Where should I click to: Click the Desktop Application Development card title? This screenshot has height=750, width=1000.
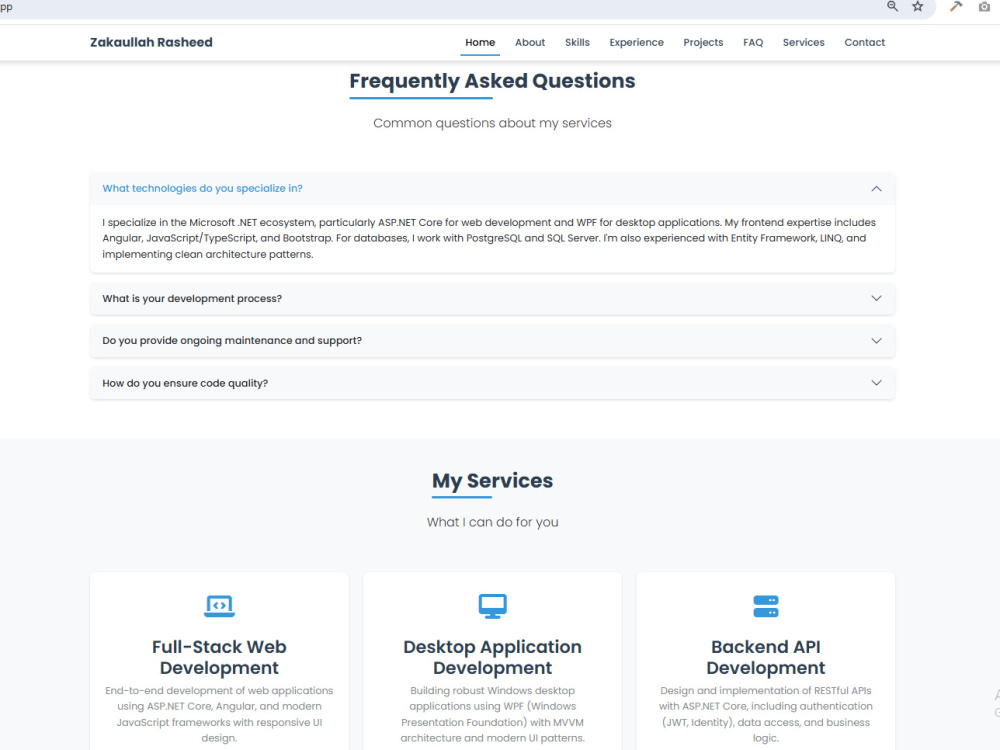pyautogui.click(x=492, y=657)
